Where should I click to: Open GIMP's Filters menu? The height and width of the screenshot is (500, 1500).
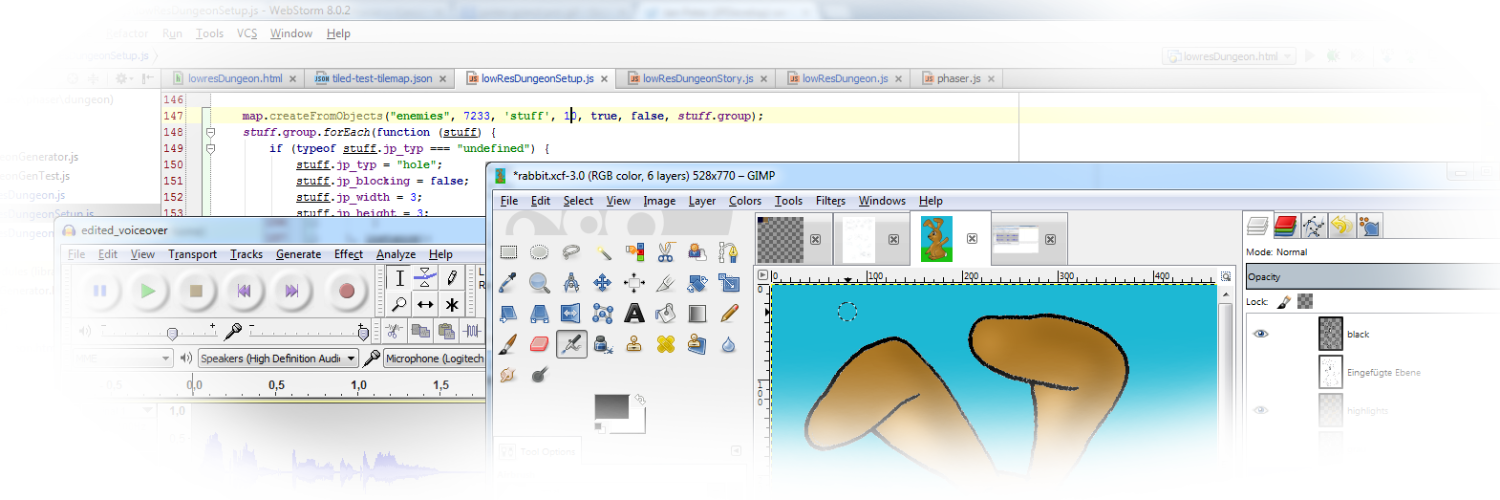pos(830,201)
